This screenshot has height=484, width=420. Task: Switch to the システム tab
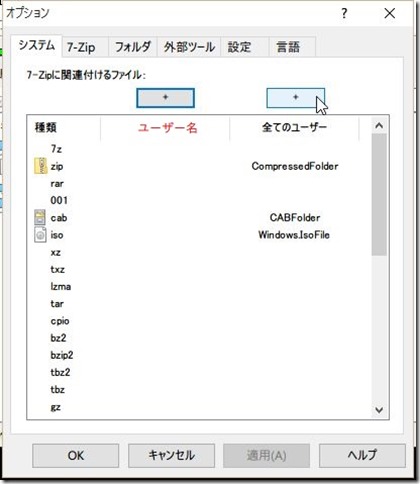click(x=36, y=45)
